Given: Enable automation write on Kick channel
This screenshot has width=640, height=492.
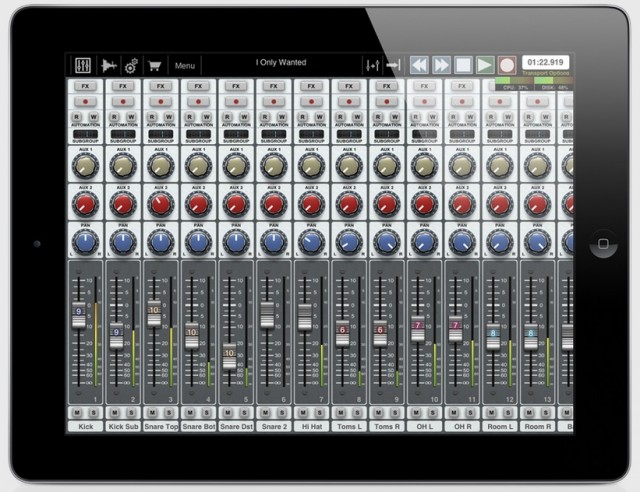Looking at the screenshot, I should point(93,117).
